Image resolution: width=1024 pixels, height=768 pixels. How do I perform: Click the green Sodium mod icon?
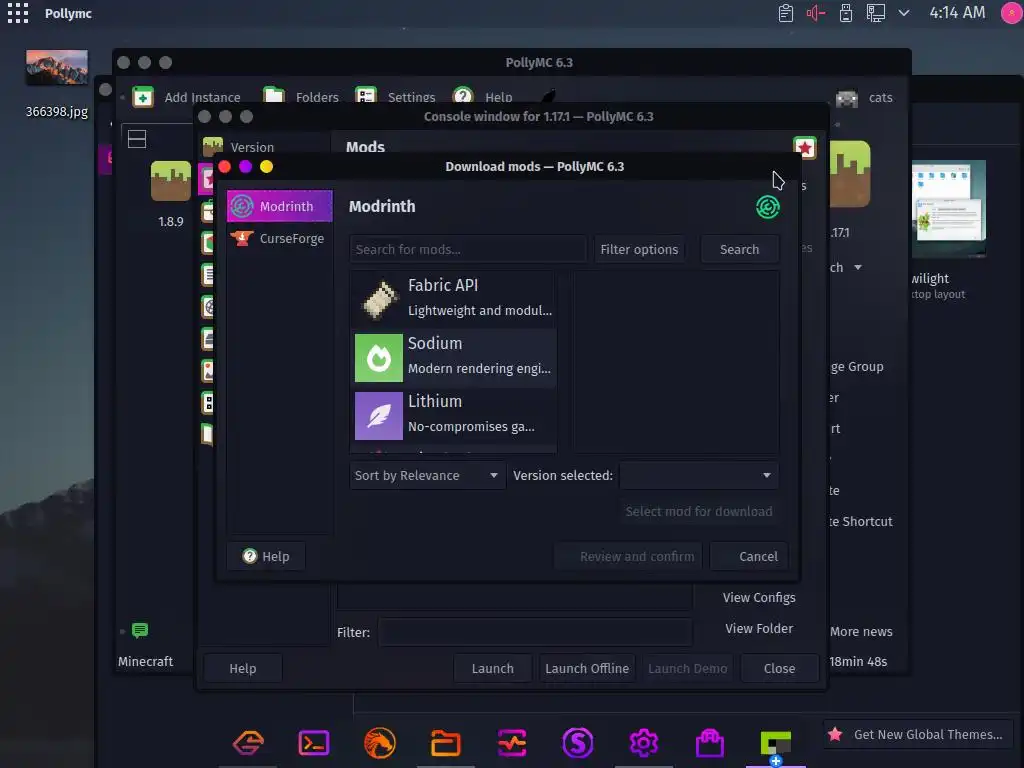pyautogui.click(x=379, y=358)
